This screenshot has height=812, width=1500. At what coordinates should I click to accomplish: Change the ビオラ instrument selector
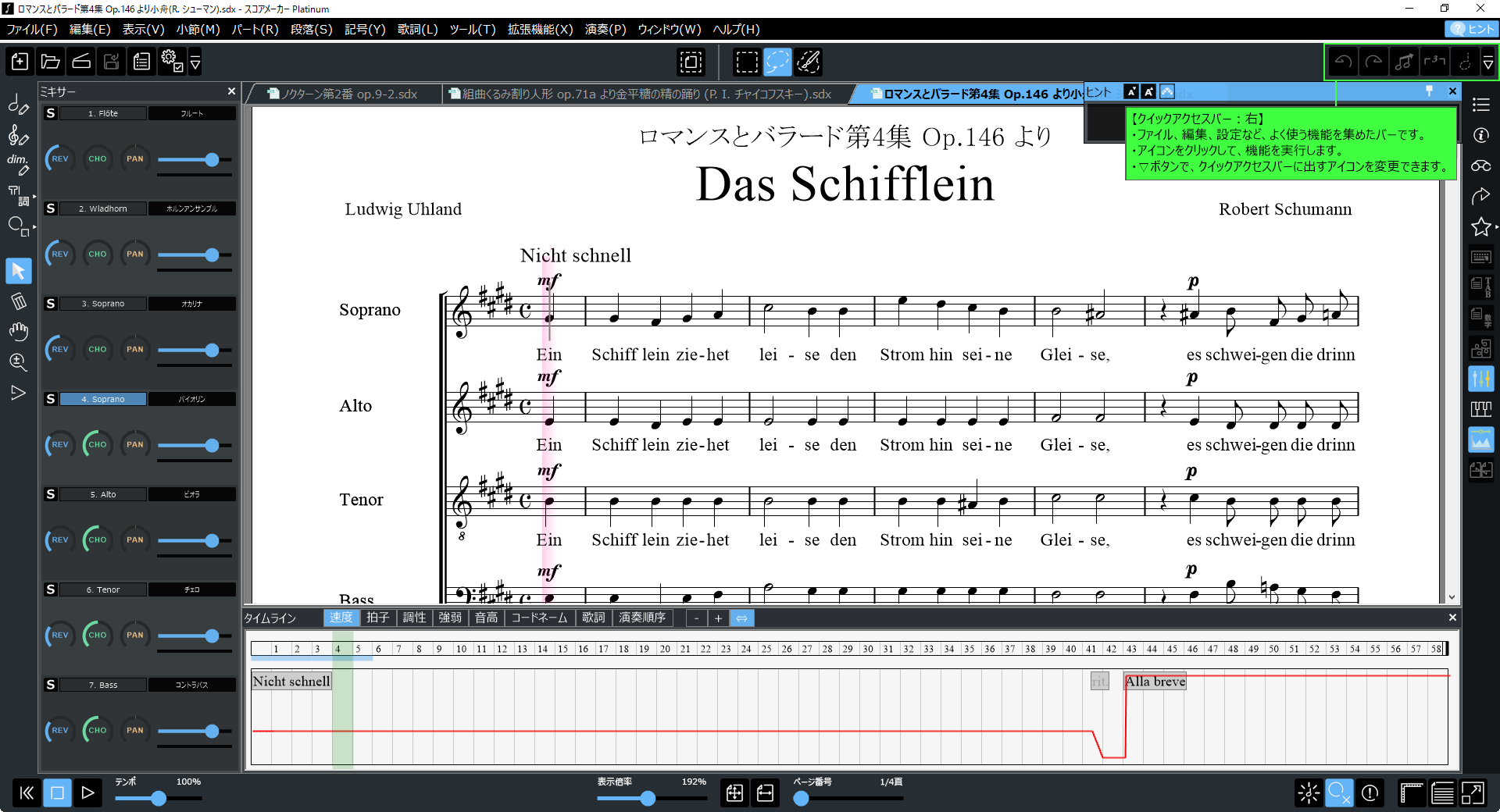[192, 494]
